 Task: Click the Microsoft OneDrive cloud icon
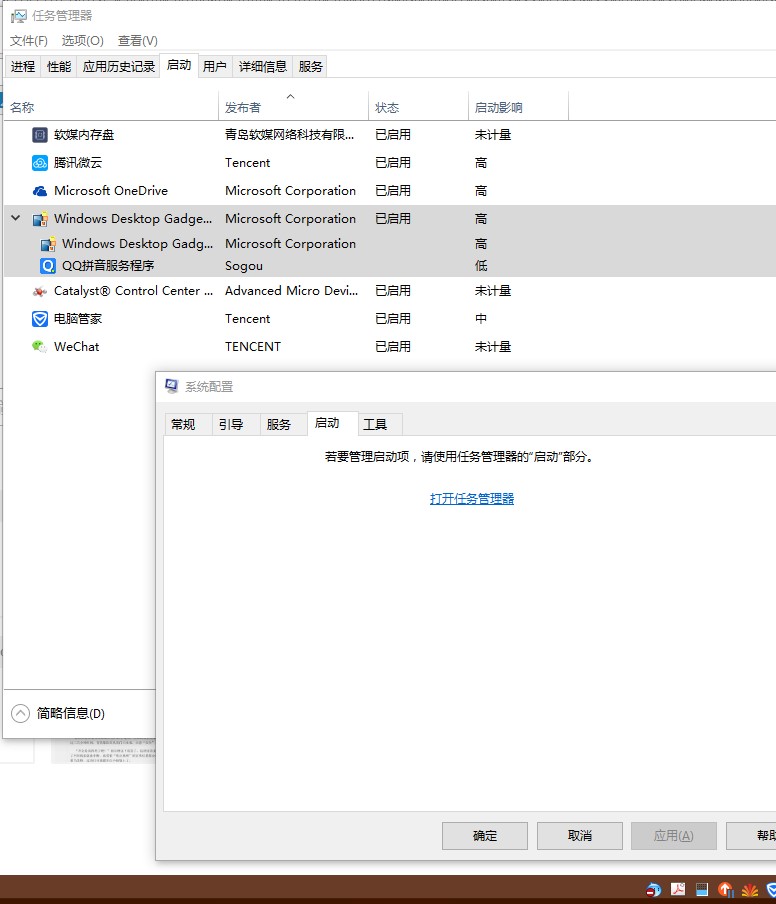coord(39,191)
